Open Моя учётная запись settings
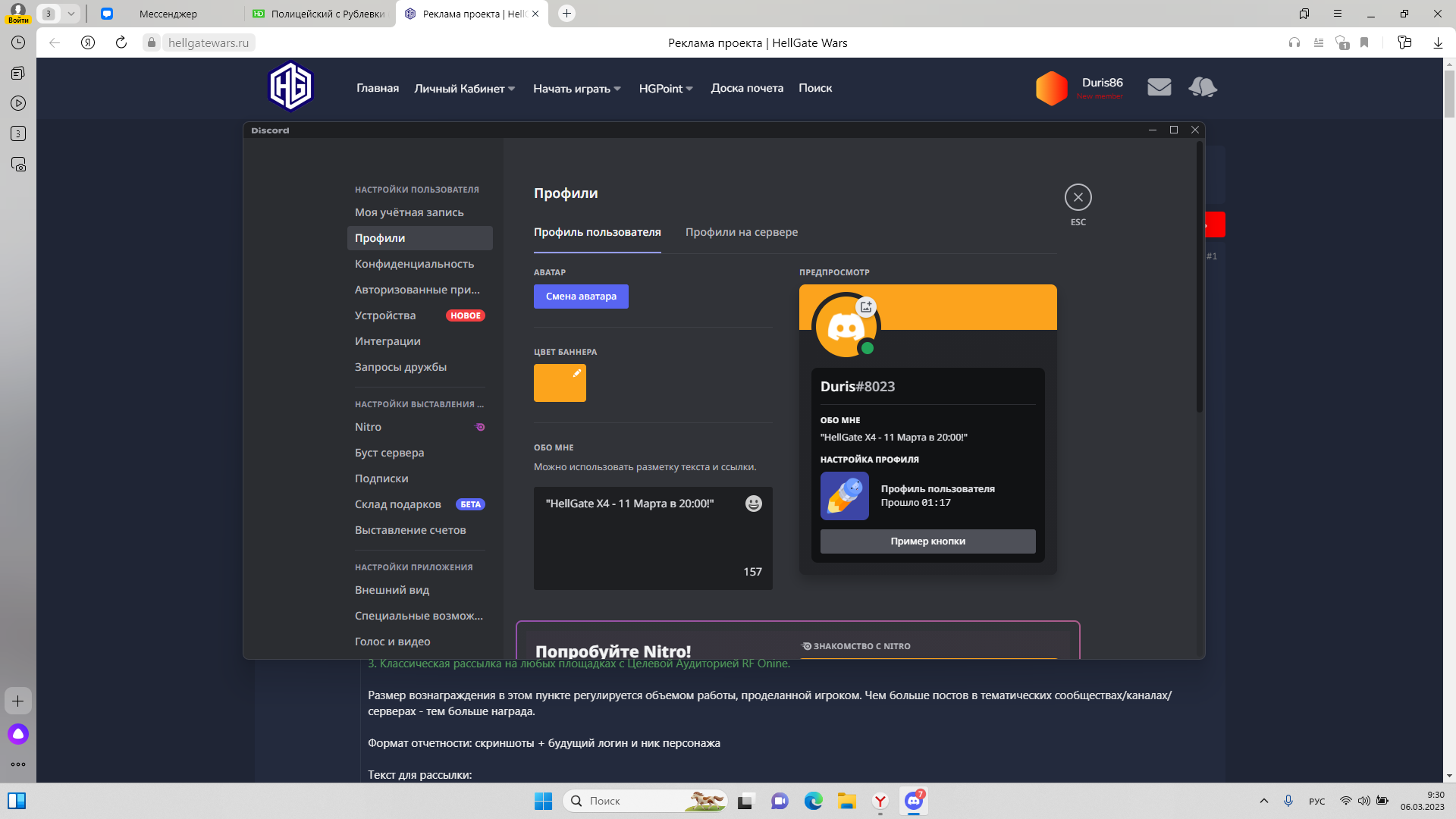 [420, 212]
